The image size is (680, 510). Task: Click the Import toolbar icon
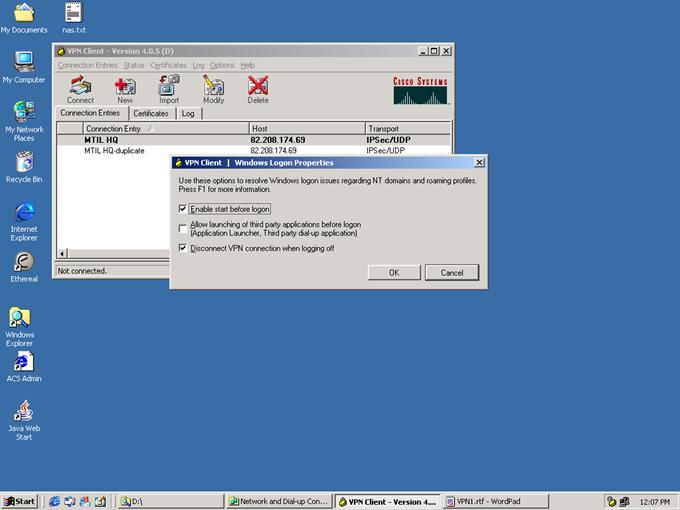pos(169,89)
